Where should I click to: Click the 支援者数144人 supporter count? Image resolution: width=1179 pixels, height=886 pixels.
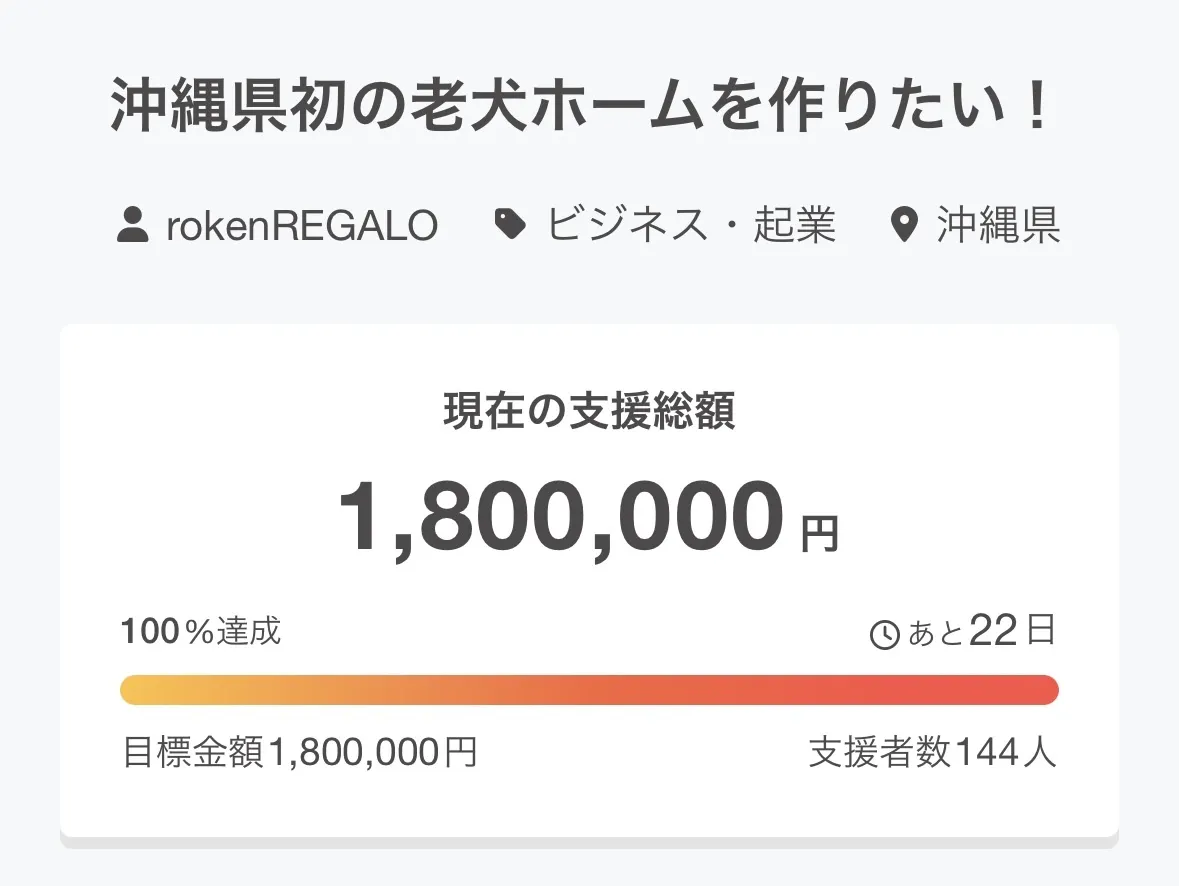click(x=932, y=752)
